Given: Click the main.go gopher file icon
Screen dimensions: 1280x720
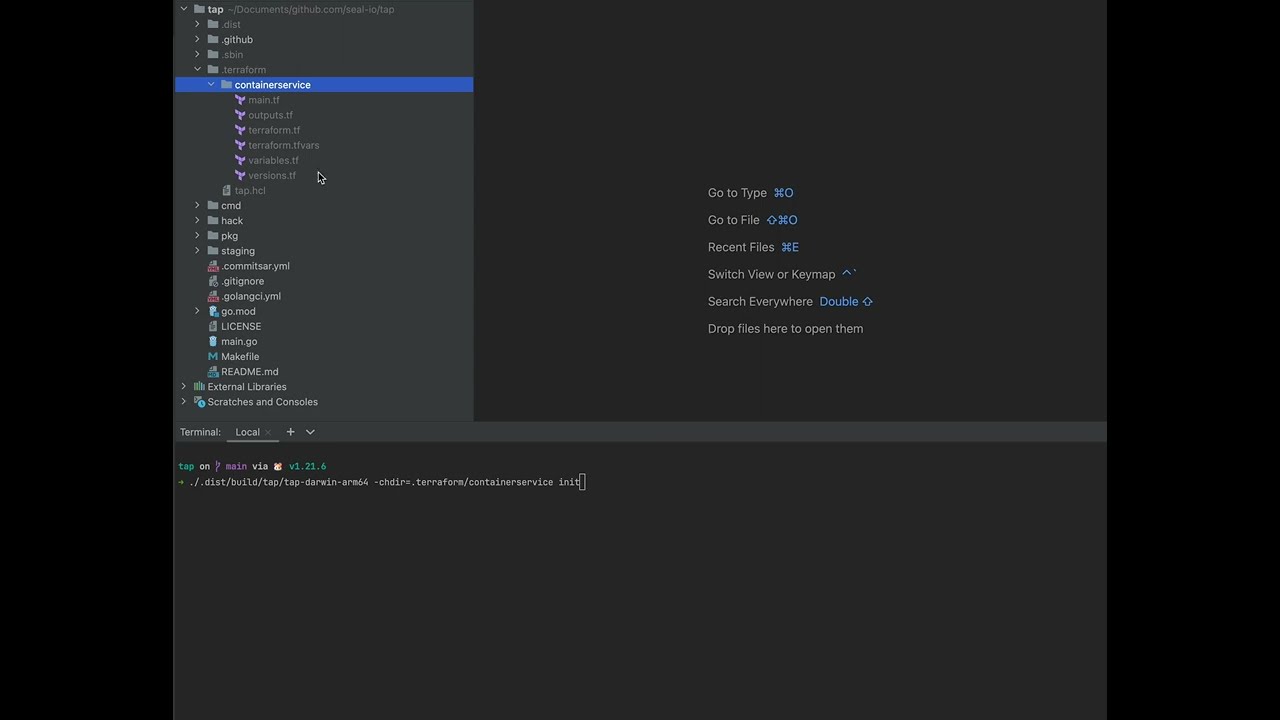Looking at the screenshot, I should pyautogui.click(x=213, y=341).
